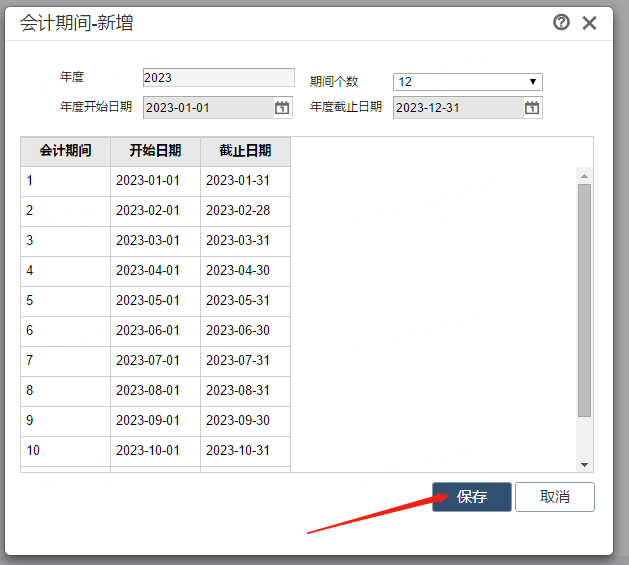Select period 10 row number cell
The width and height of the screenshot is (629, 565).
tap(65, 451)
